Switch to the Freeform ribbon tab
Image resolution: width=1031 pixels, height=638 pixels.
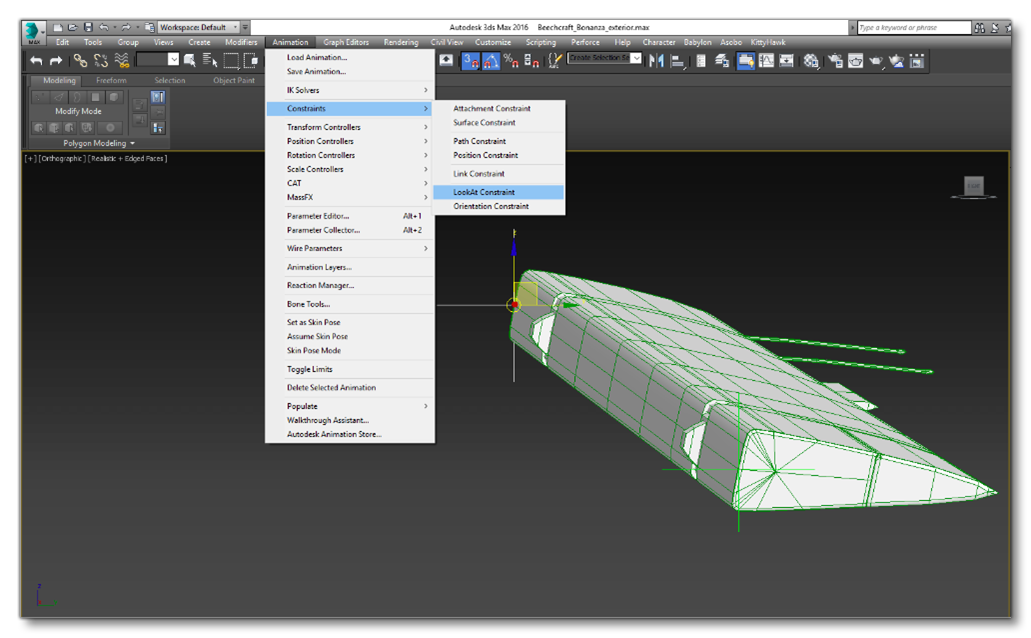point(113,80)
